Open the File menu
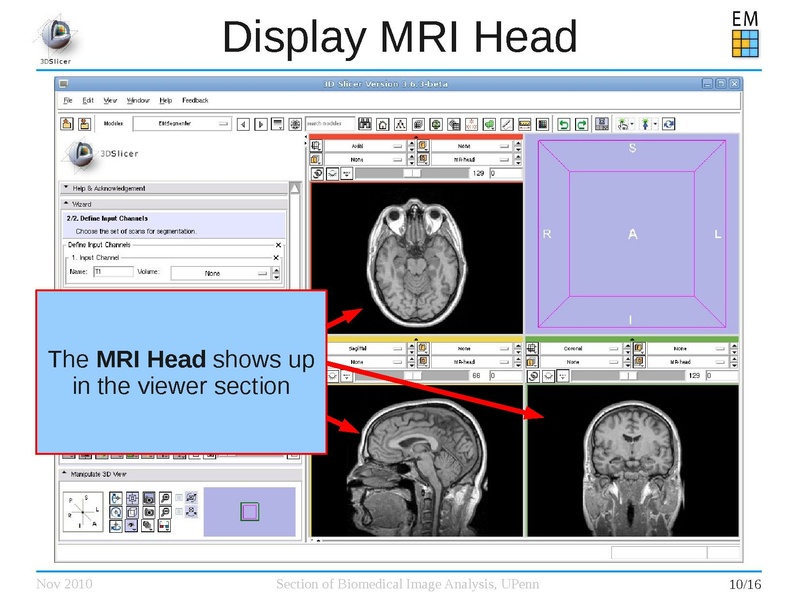This screenshot has height=600, width=800. click(x=68, y=100)
